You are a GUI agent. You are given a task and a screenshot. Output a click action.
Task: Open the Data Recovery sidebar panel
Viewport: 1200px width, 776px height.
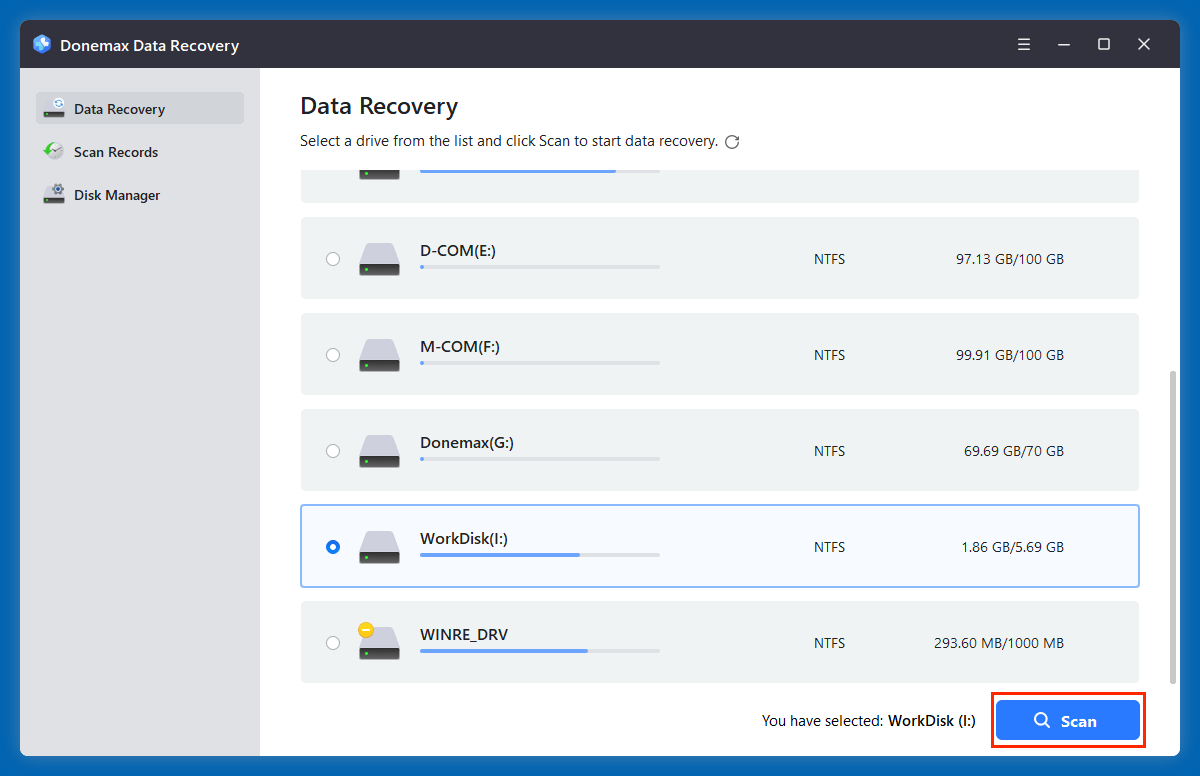click(x=119, y=108)
